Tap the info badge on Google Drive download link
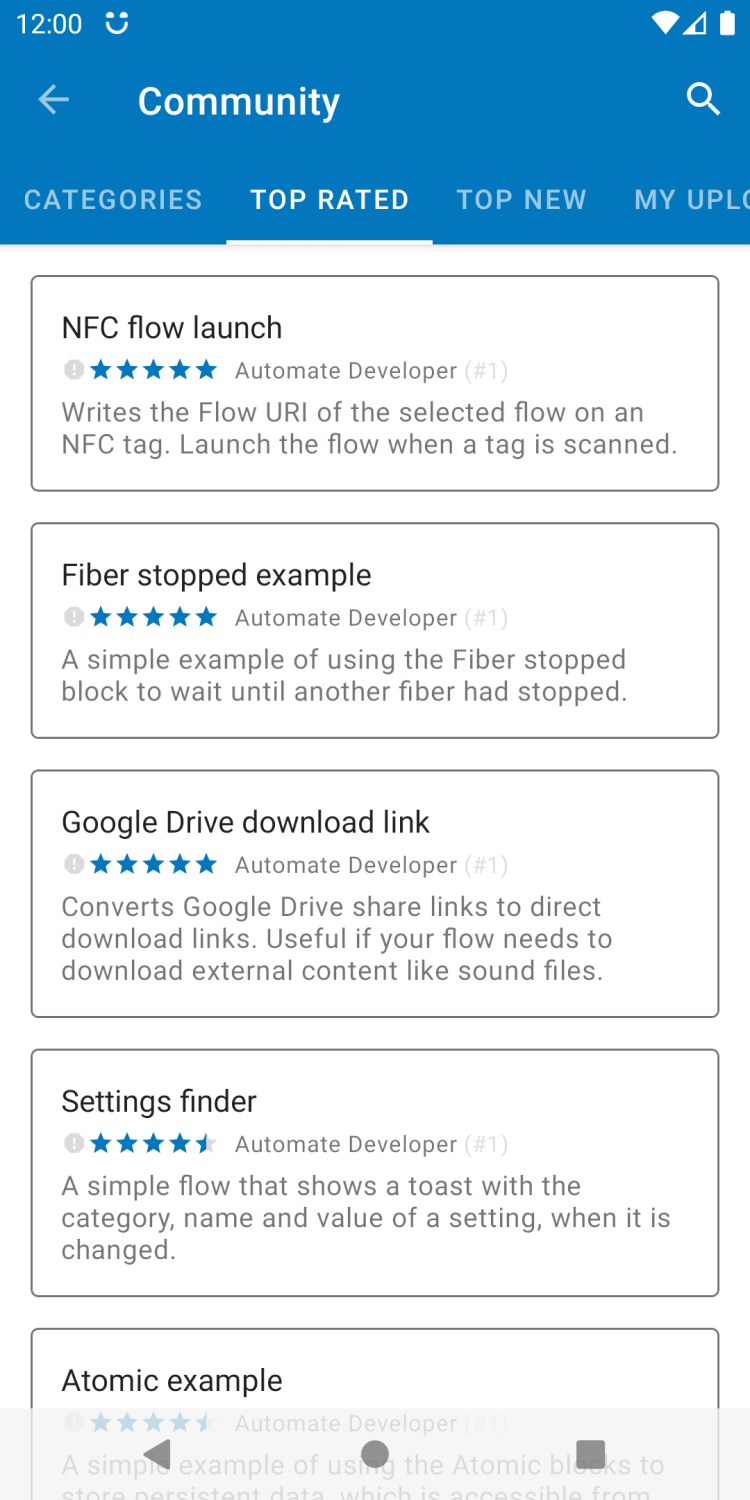 [73, 864]
